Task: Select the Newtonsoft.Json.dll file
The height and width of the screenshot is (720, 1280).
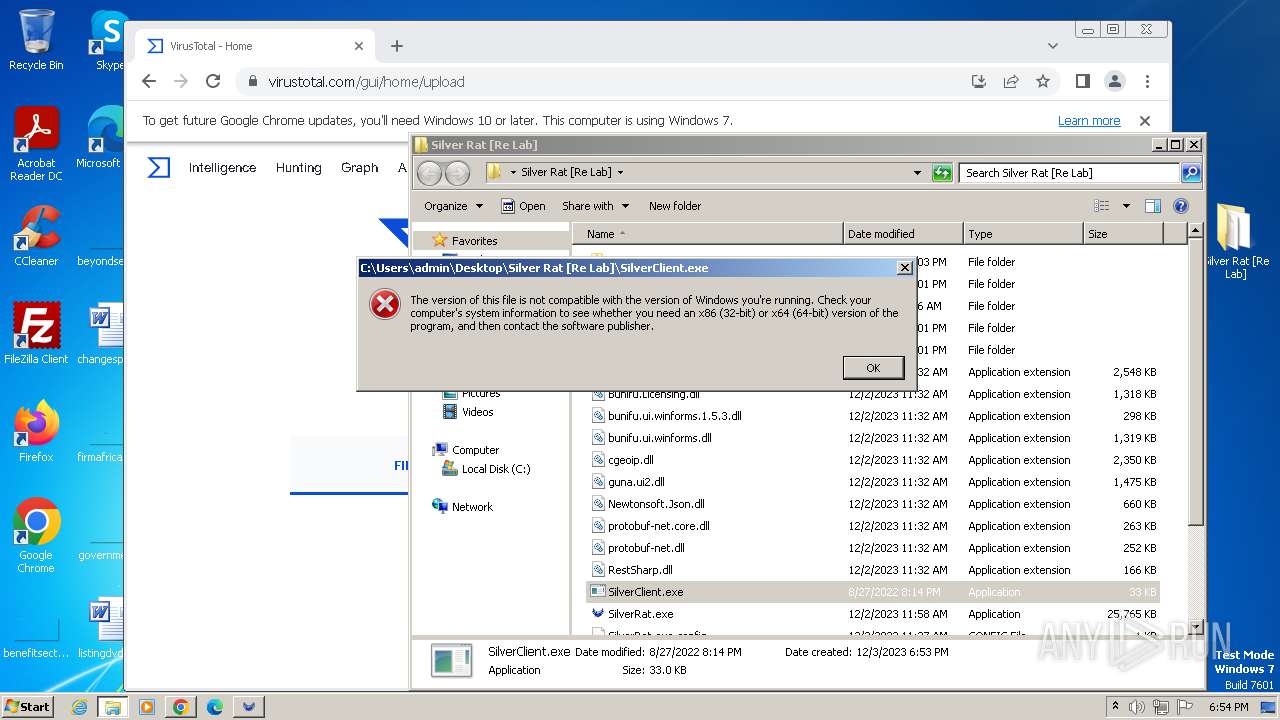Action: [x=656, y=504]
